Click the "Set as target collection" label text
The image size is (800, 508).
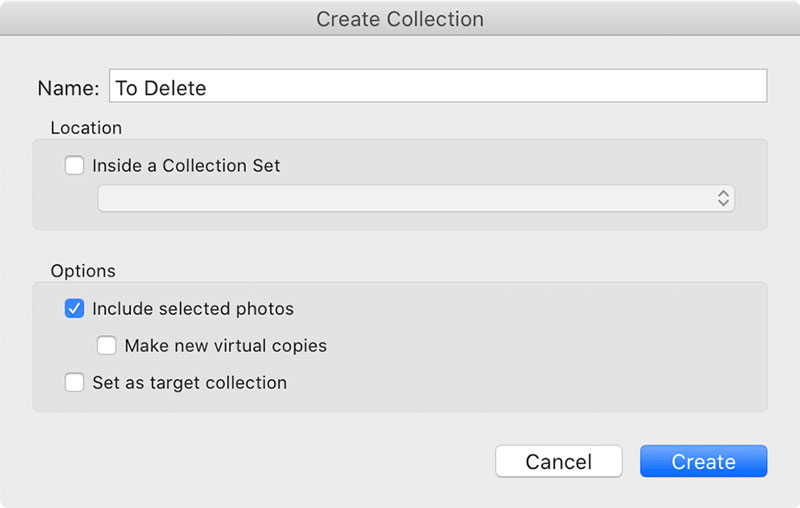tap(189, 382)
